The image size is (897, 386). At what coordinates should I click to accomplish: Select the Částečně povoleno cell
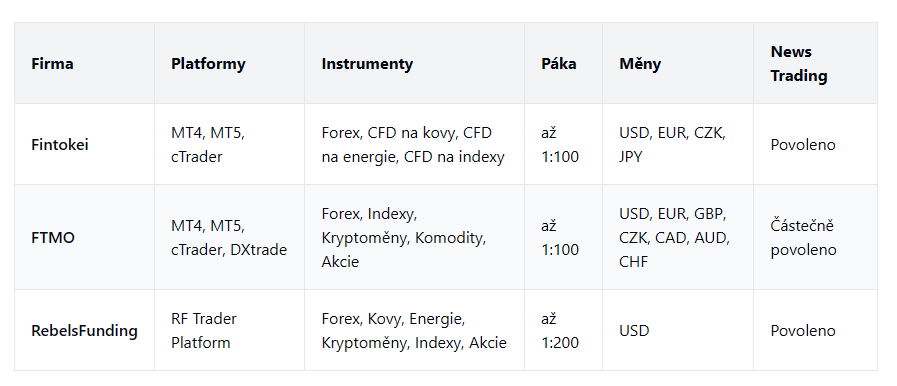815,237
